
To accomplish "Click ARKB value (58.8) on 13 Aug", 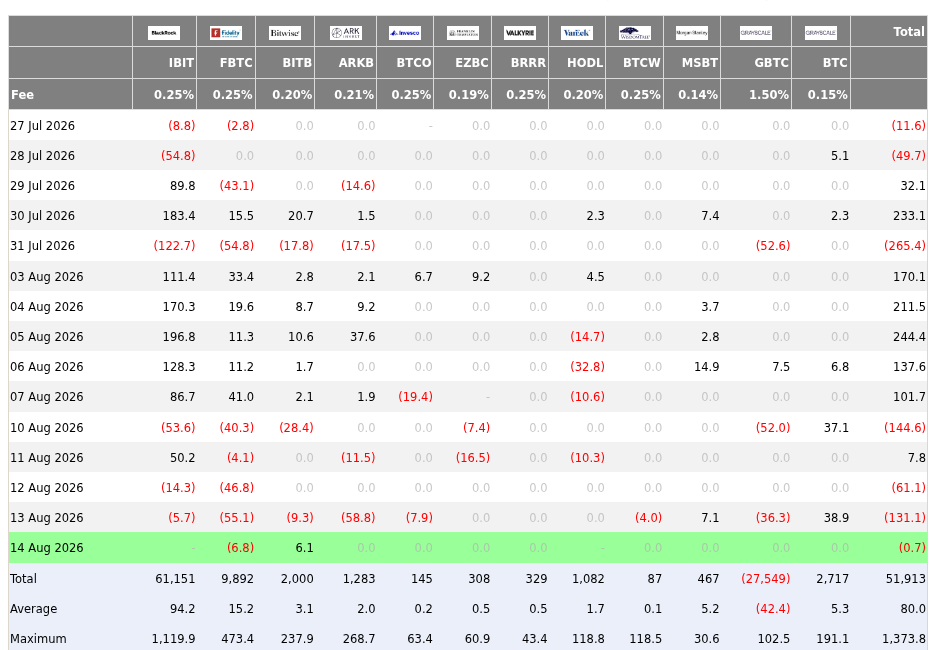I will [x=358, y=518].
